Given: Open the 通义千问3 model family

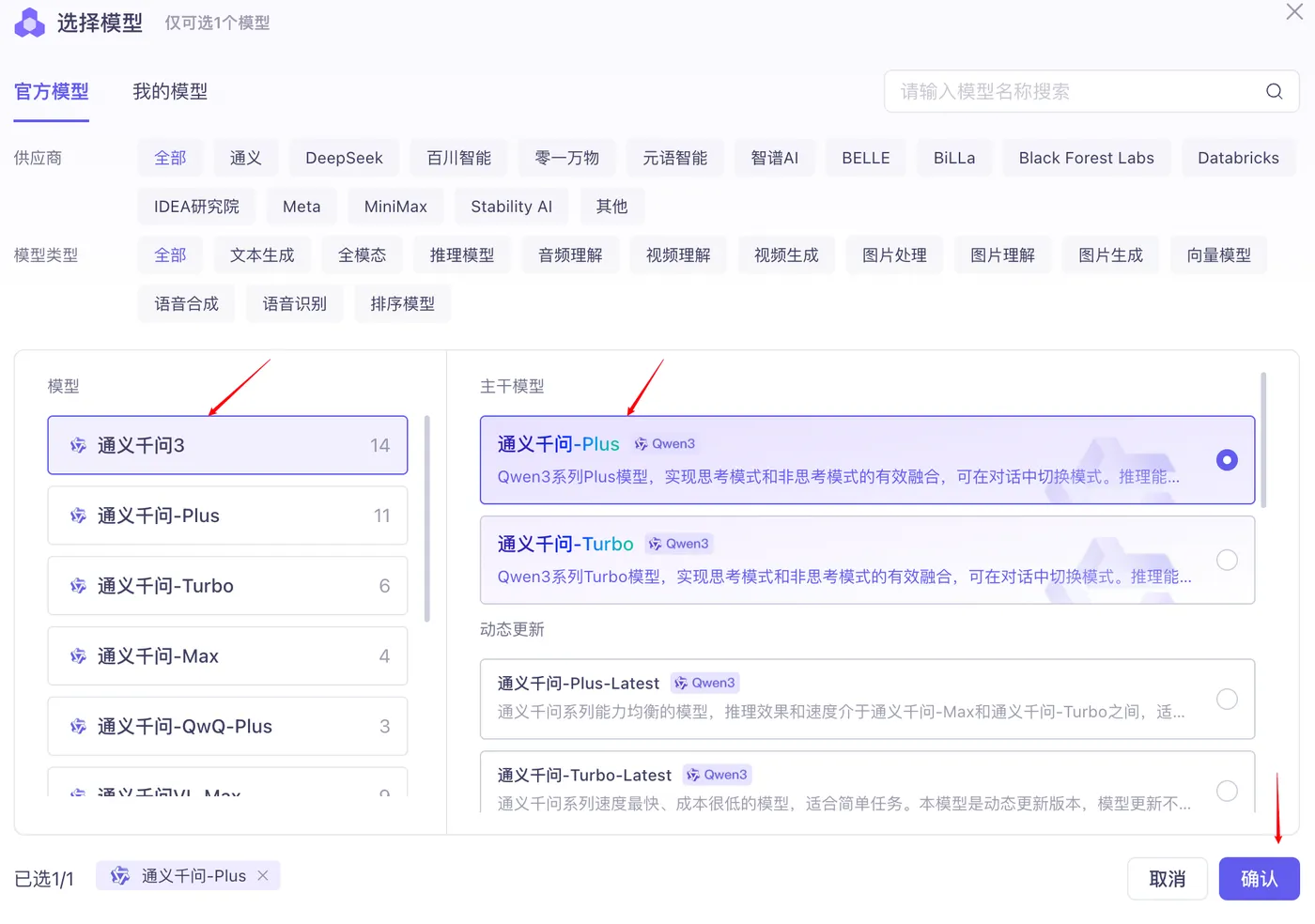Looking at the screenshot, I should tap(227, 445).
